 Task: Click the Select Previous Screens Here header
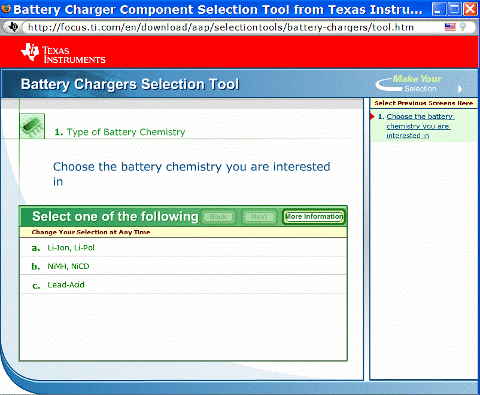424,103
